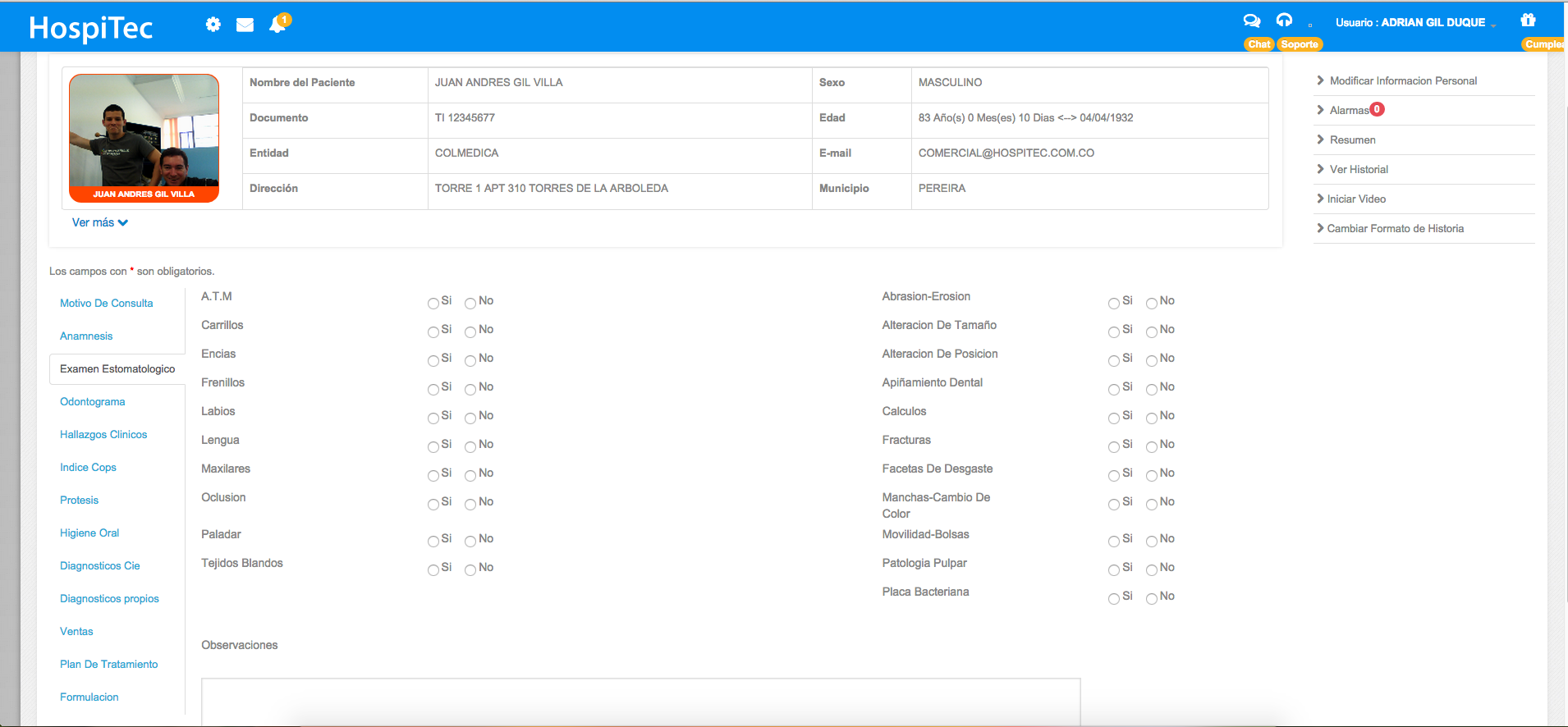This screenshot has width=1568, height=727.
Task: Click the document number TI 12345677
Action: coord(465,118)
